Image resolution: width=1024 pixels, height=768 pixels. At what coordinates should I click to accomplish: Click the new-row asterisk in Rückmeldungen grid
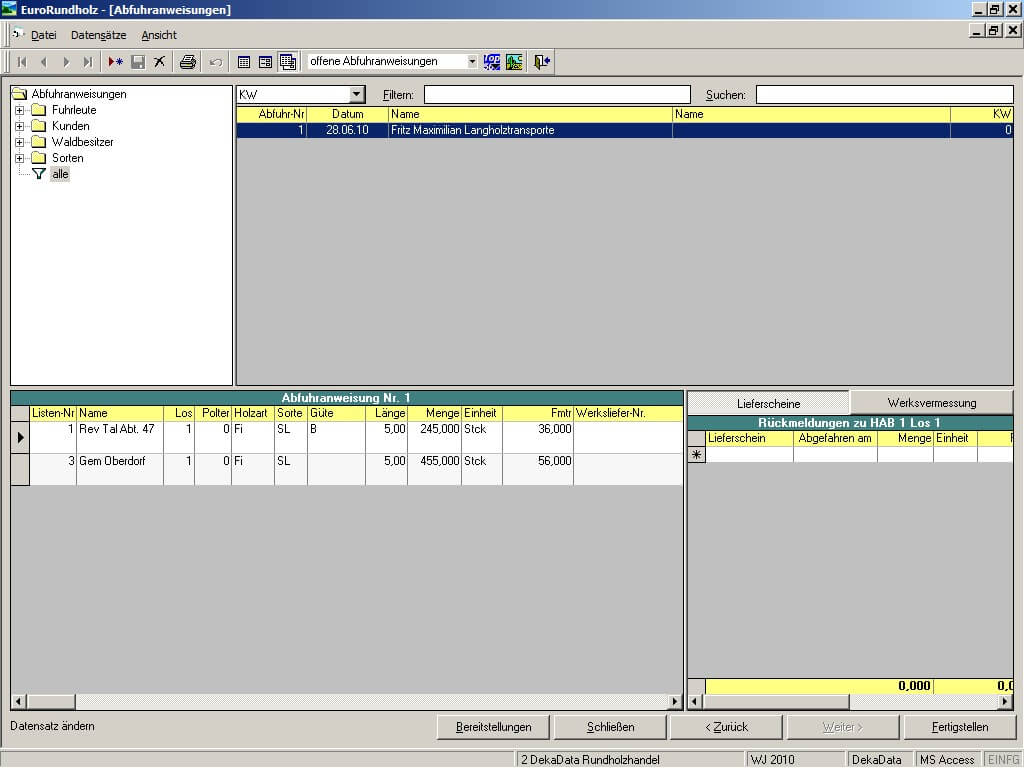pyautogui.click(x=697, y=455)
